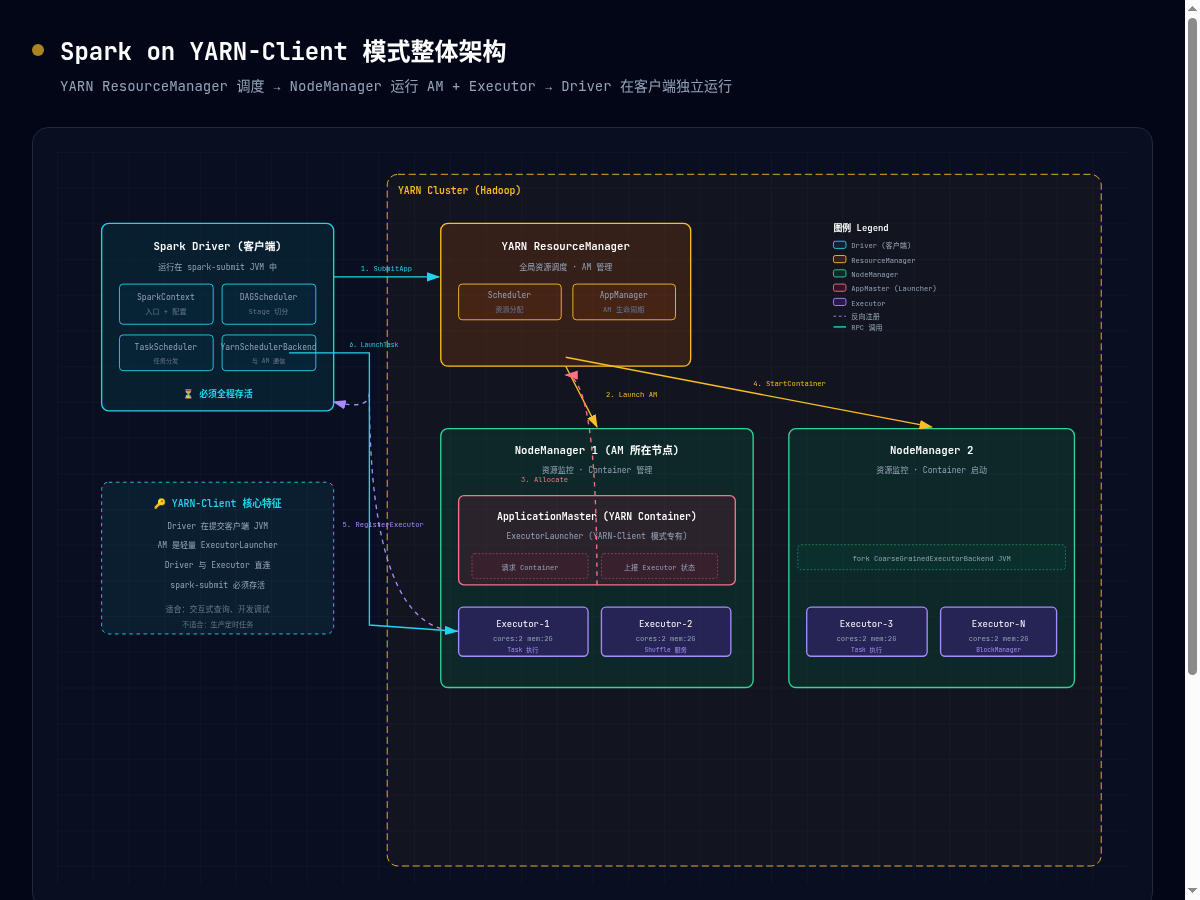The height and width of the screenshot is (900, 1200).
Task: Select the Executor-3 node
Action: [867, 632]
